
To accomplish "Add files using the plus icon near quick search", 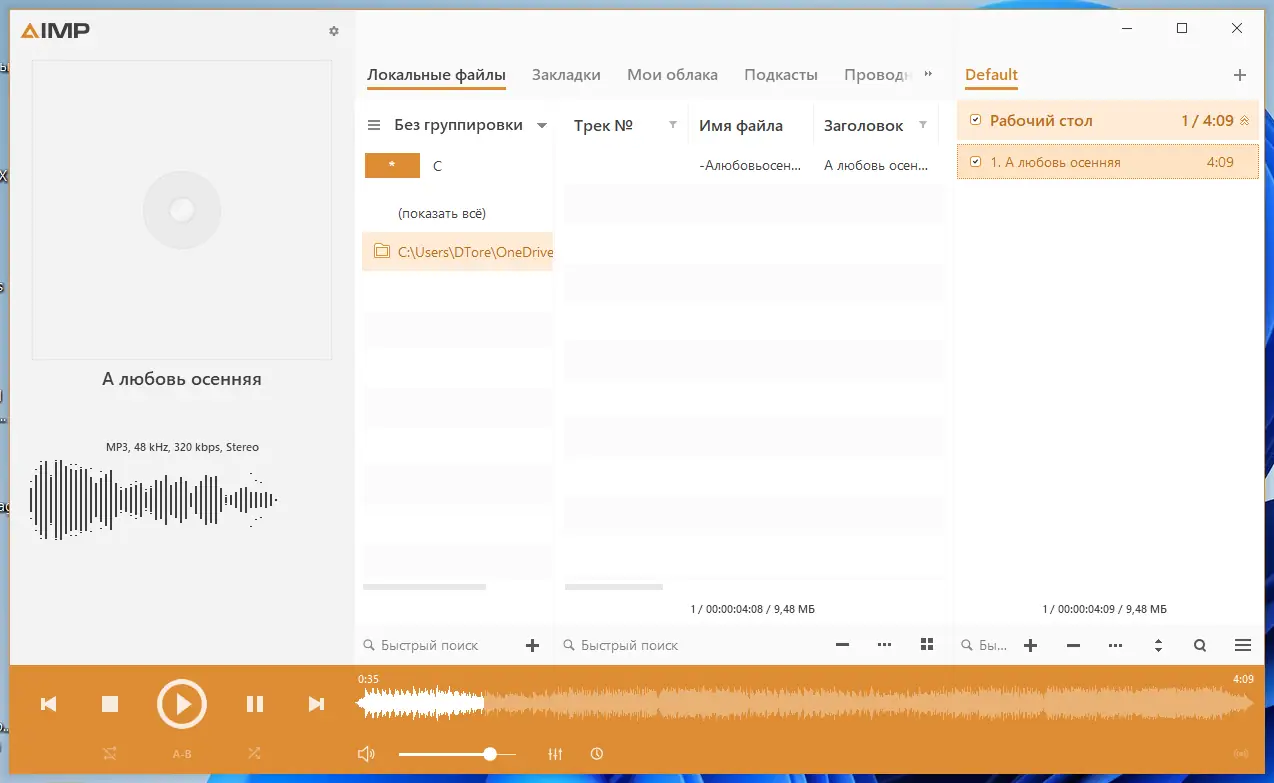I will 532,645.
